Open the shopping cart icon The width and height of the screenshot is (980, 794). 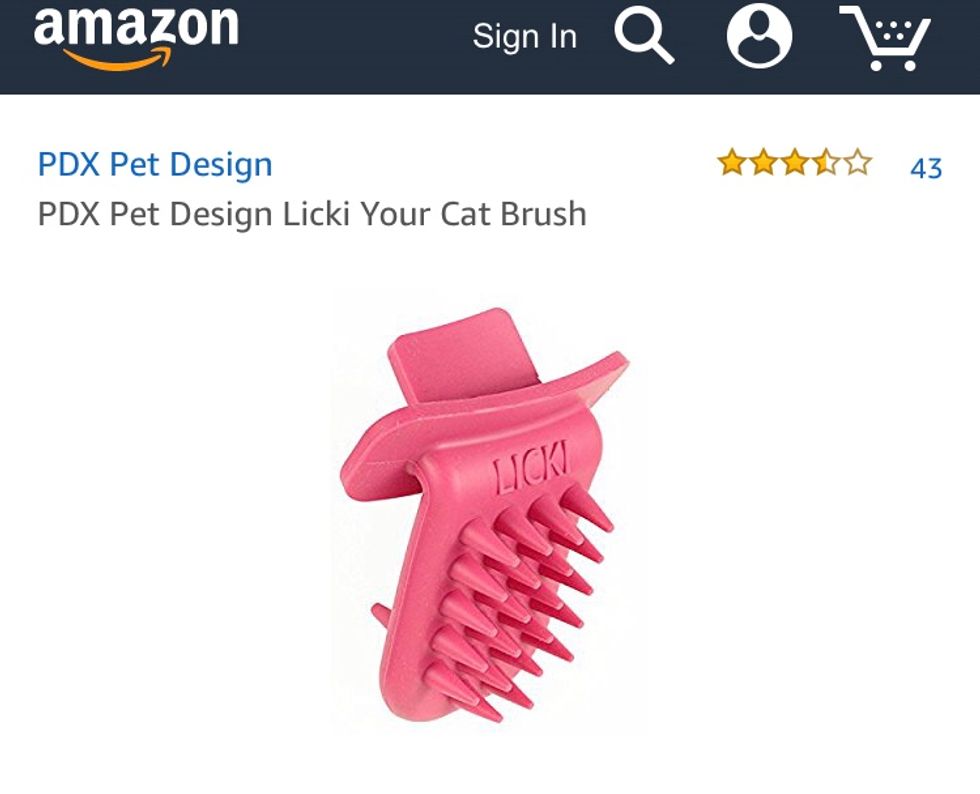tap(885, 38)
